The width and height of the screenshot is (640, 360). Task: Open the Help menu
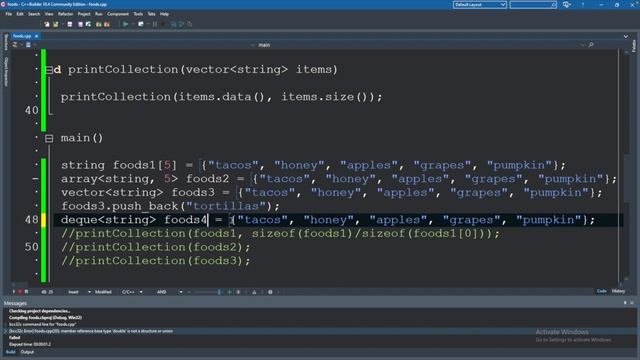(x=164, y=14)
